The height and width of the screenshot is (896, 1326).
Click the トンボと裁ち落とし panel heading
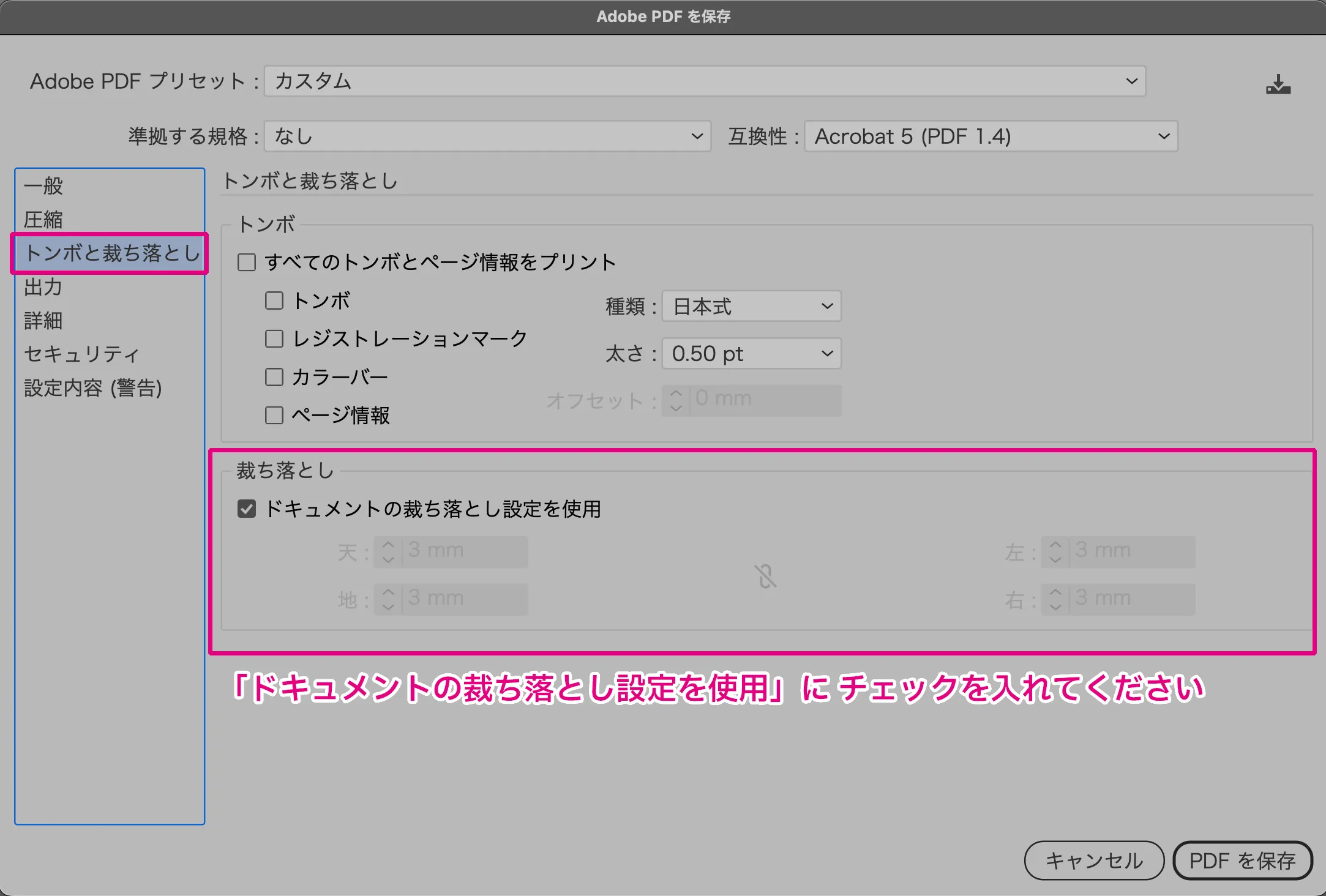click(310, 181)
